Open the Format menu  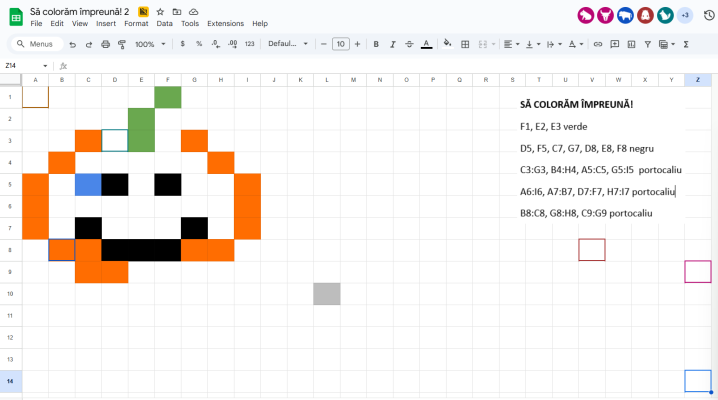(x=136, y=23)
